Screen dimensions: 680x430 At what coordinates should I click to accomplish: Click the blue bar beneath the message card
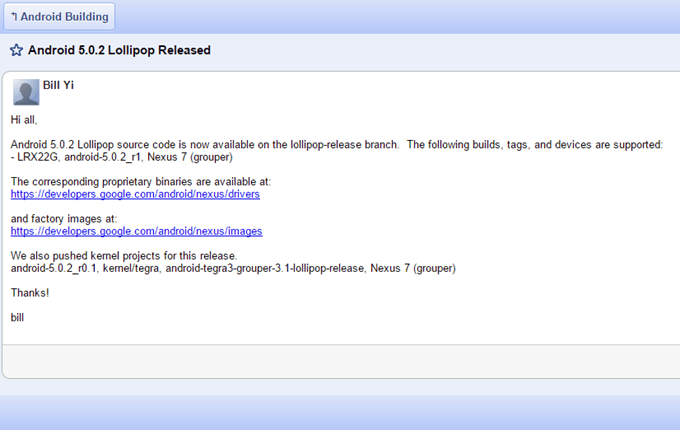[340, 410]
